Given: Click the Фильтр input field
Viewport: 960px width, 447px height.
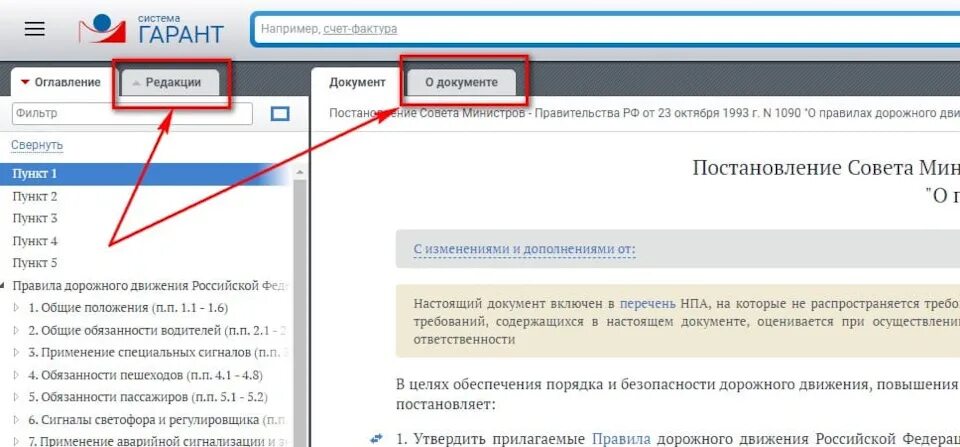Looking at the screenshot, I should click(x=132, y=113).
